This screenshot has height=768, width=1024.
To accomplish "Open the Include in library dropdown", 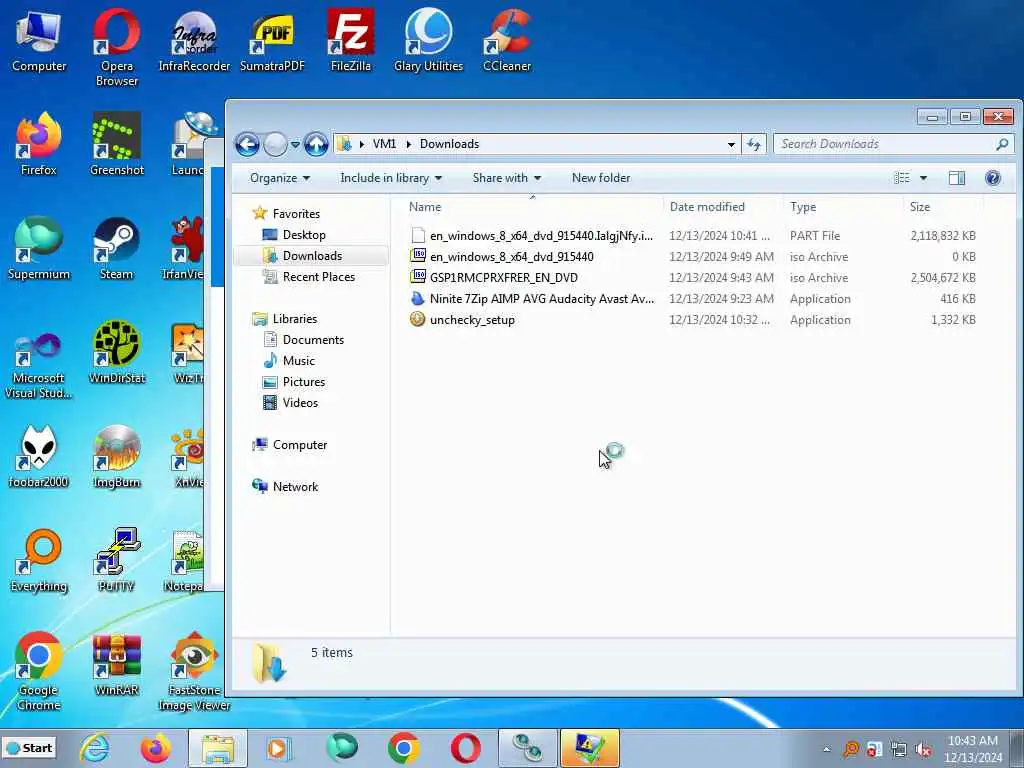I will [391, 178].
